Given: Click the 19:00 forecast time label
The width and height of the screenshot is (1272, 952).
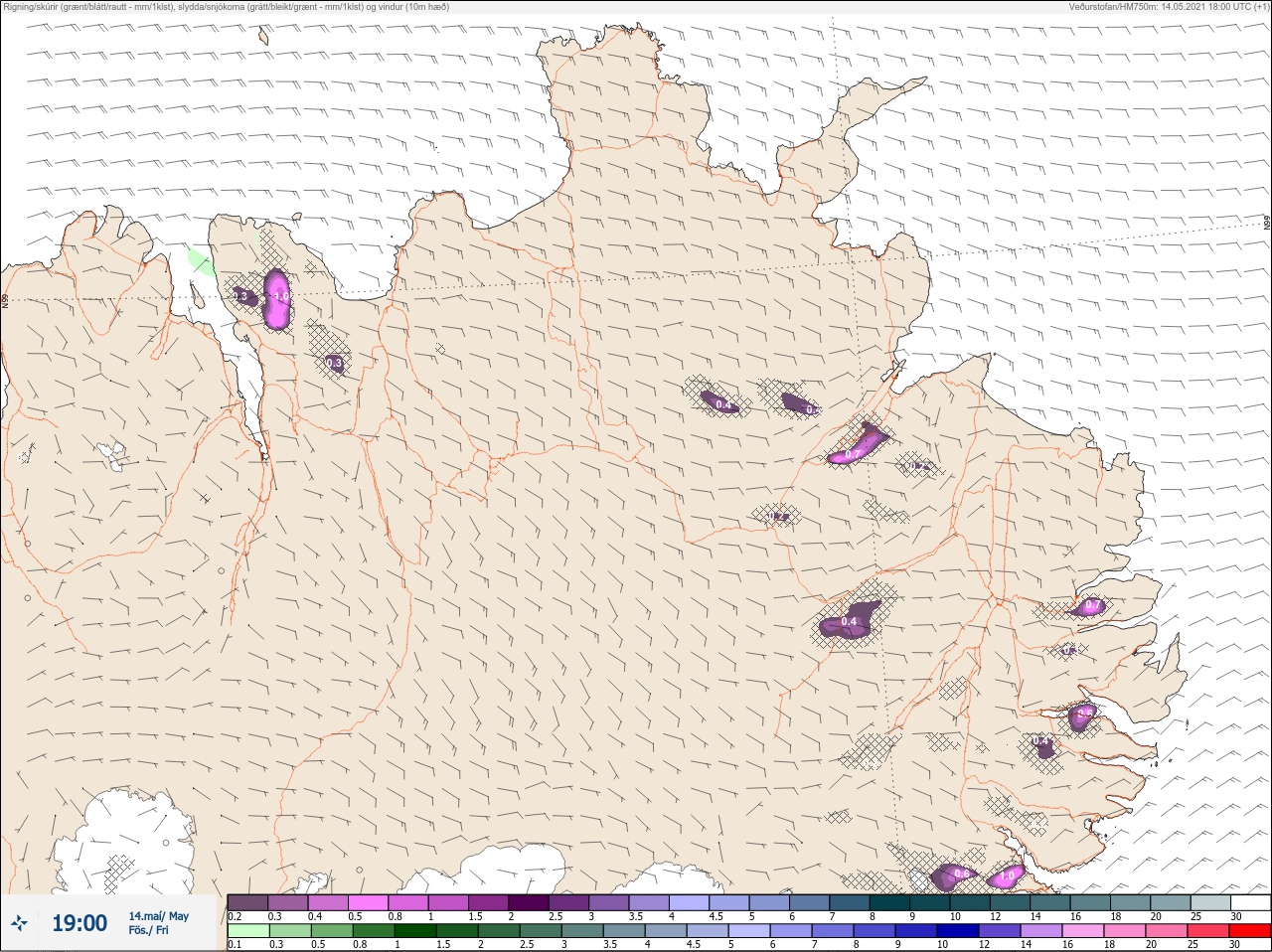Looking at the screenshot, I should [79, 924].
